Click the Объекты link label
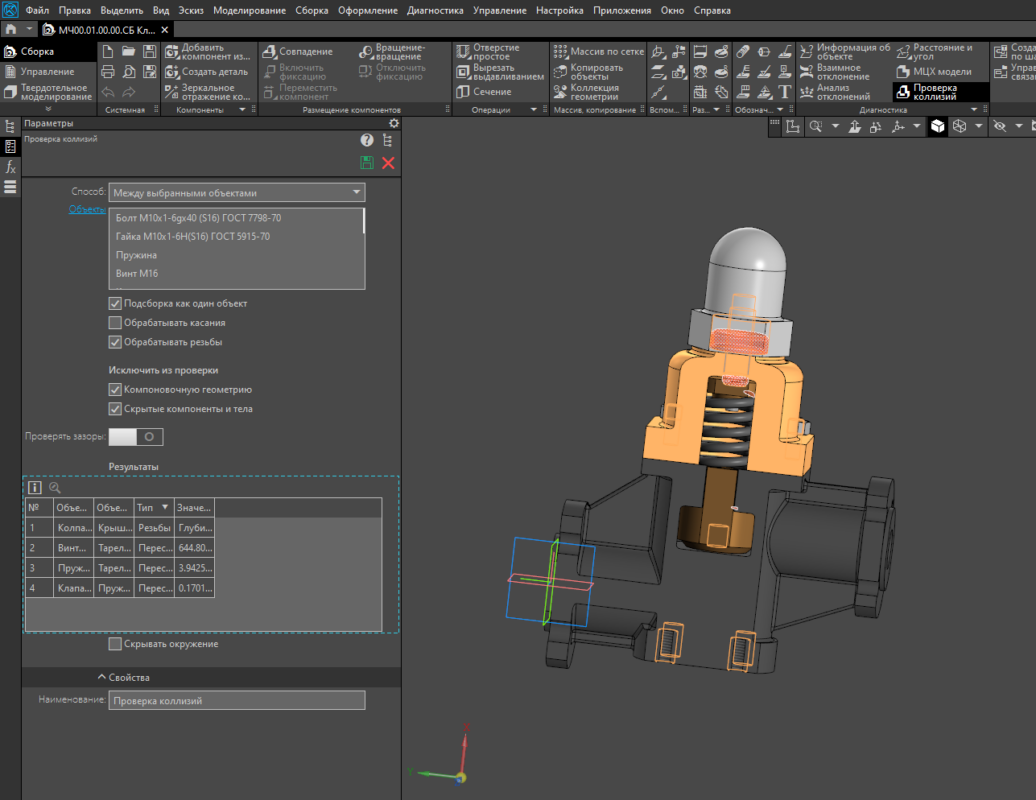Image resolution: width=1036 pixels, height=800 pixels. tap(86, 209)
